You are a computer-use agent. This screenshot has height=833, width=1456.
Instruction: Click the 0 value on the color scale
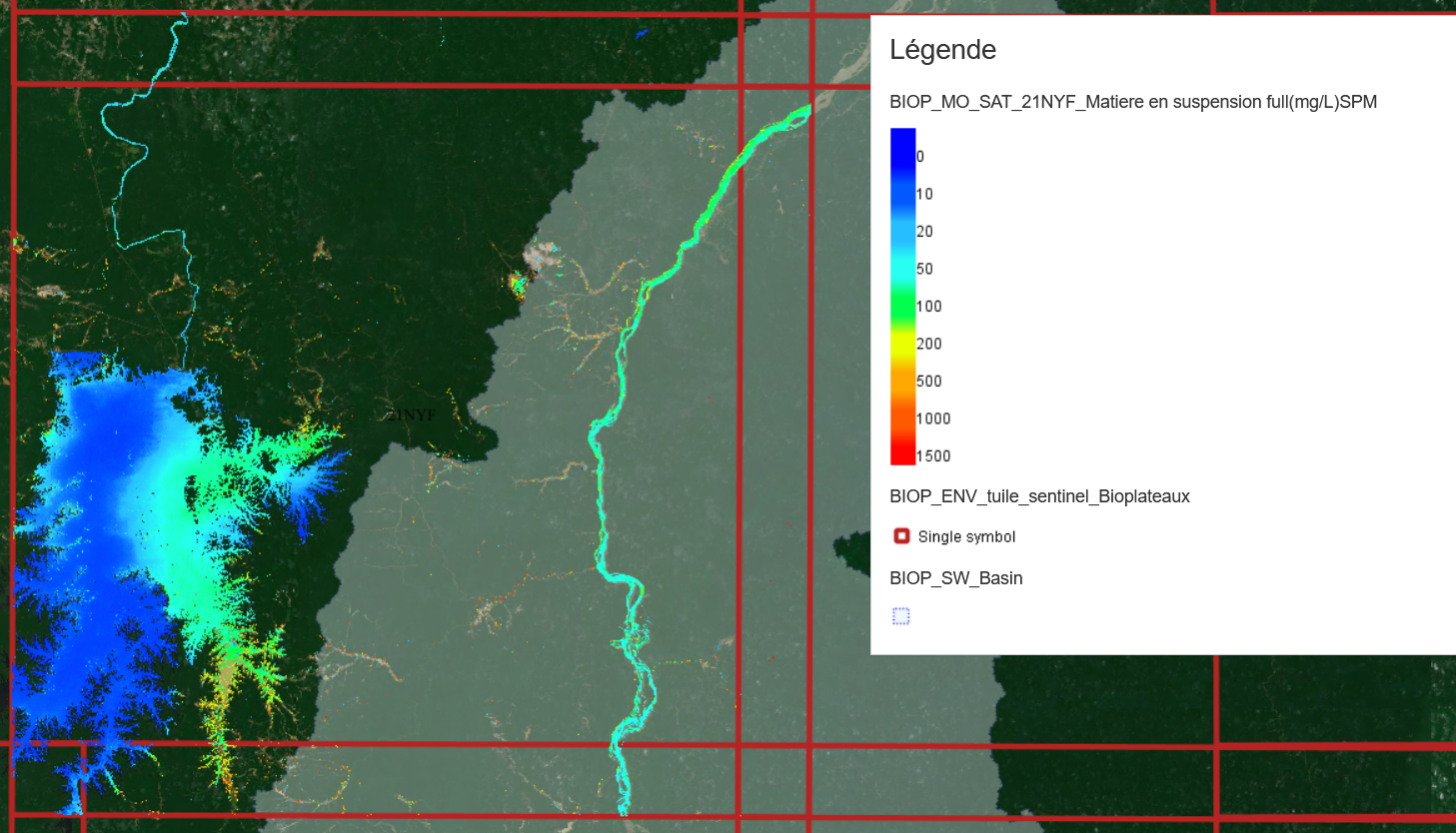920,157
